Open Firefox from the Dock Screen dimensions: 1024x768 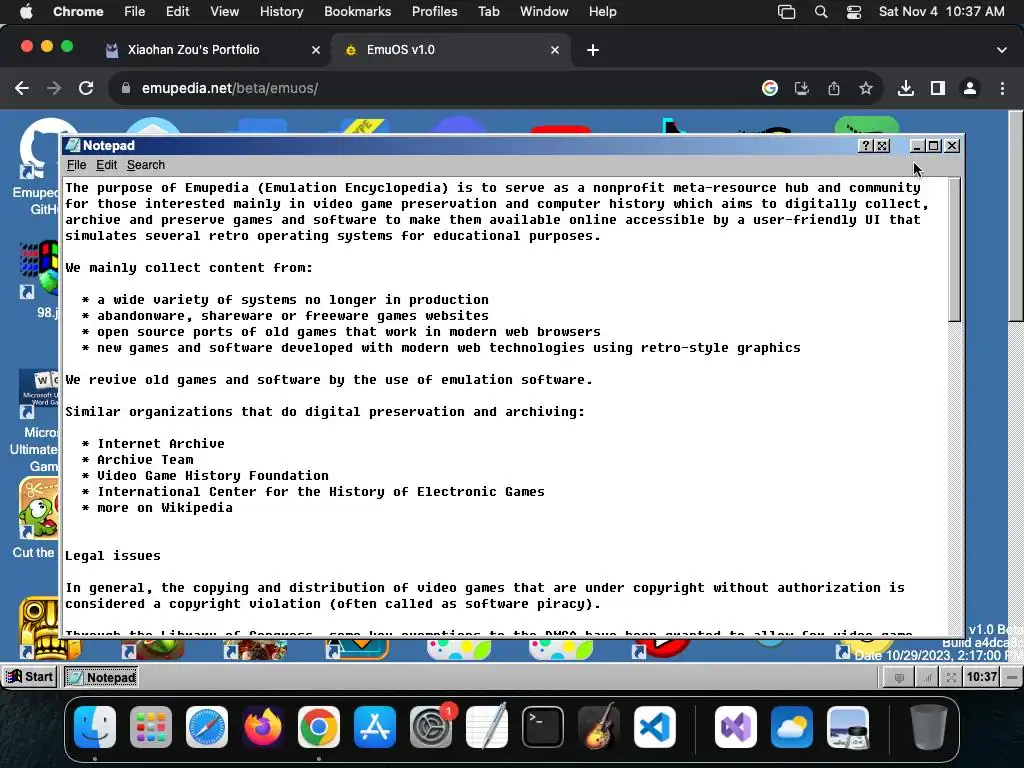(x=263, y=727)
